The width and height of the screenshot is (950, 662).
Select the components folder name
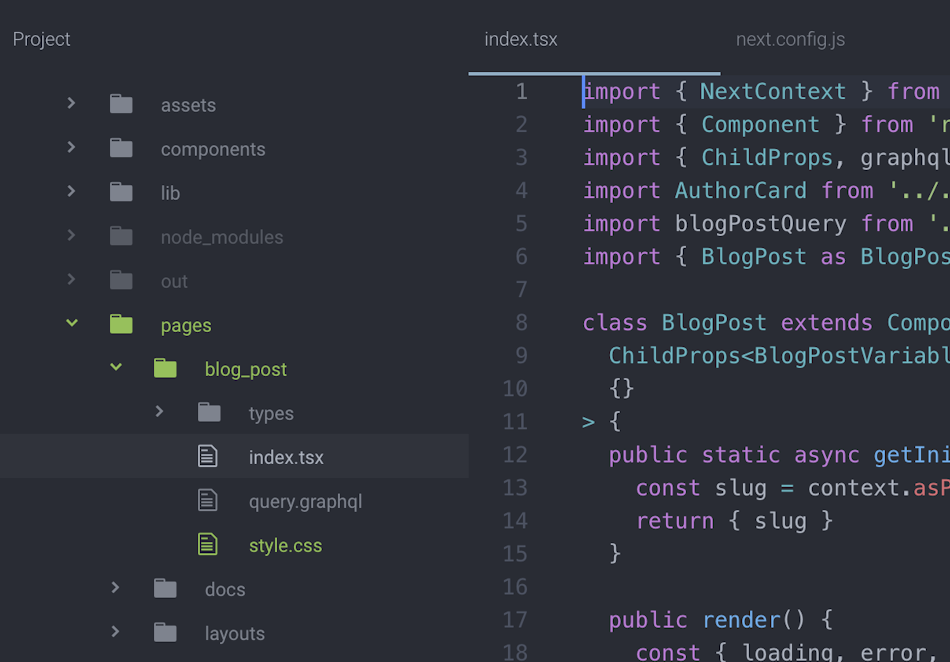[x=213, y=150]
